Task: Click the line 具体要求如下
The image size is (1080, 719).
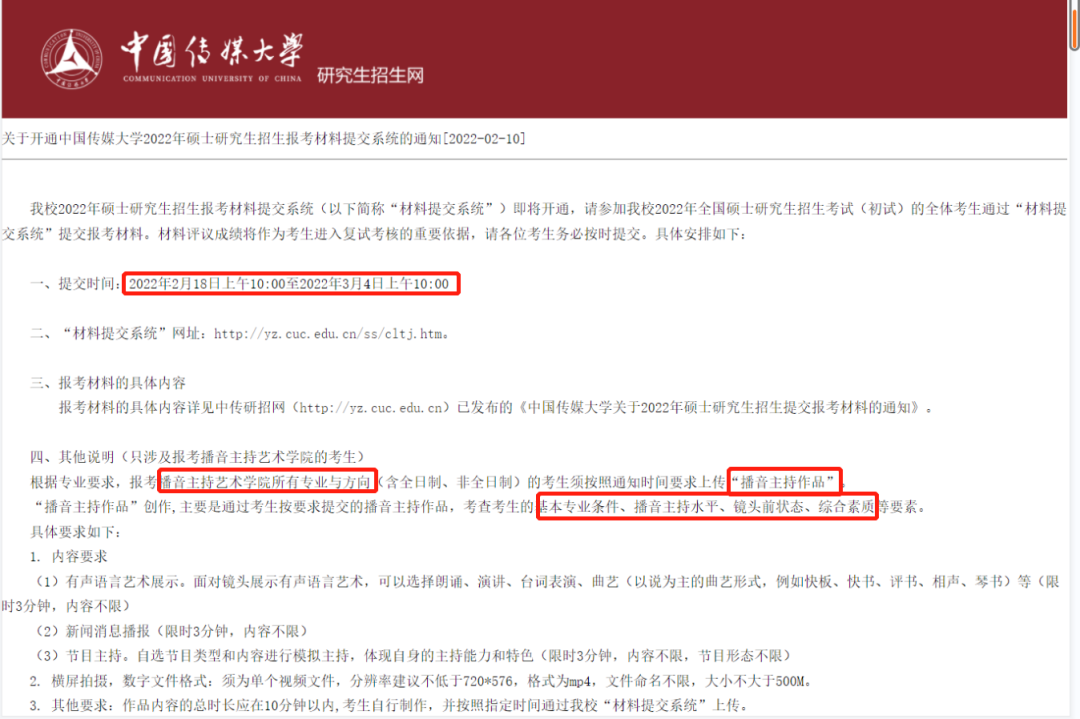Action: pos(76,532)
